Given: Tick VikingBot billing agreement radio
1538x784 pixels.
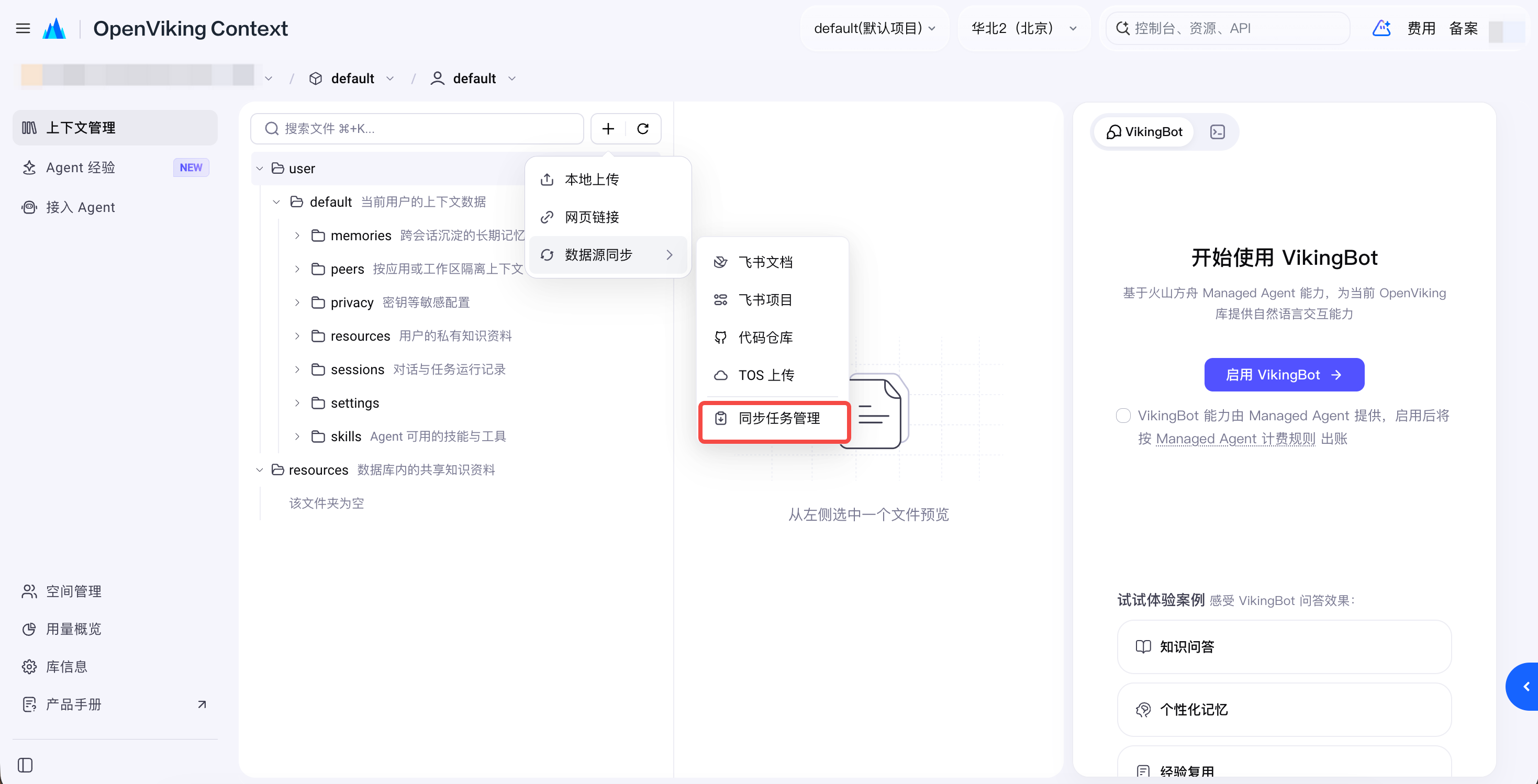Looking at the screenshot, I should [1123, 416].
